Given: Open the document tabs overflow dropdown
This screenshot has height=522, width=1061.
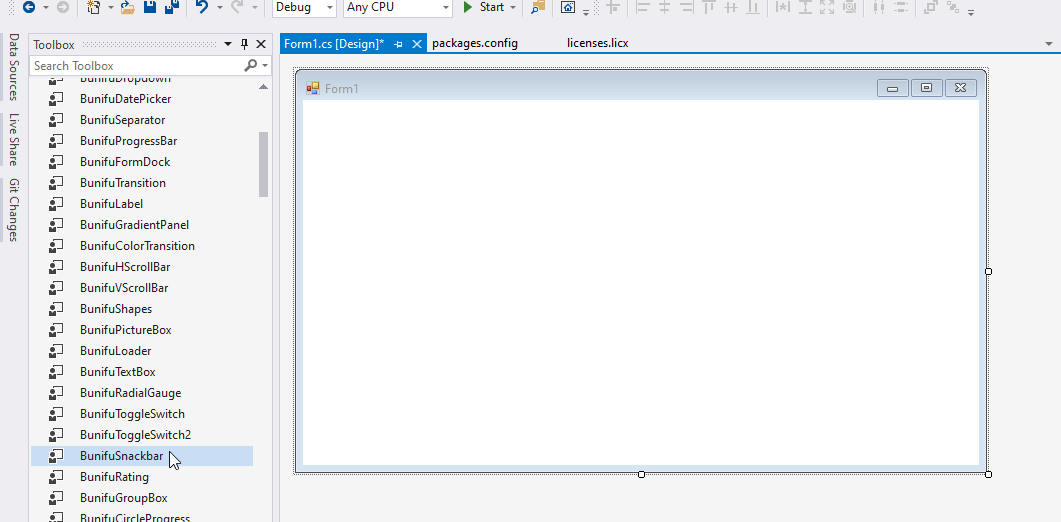Looking at the screenshot, I should [1049, 44].
